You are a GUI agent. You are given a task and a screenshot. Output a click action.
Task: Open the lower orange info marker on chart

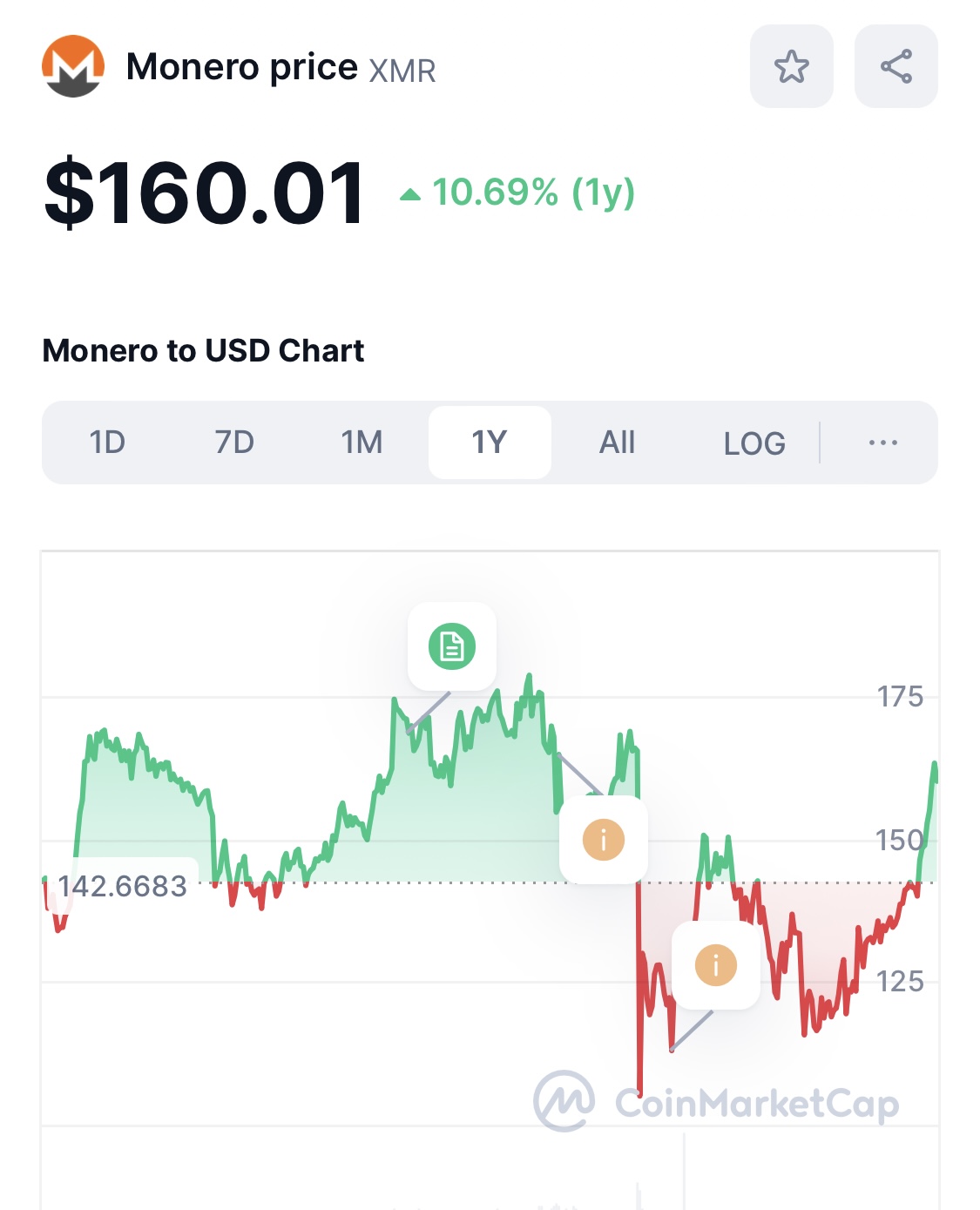click(x=716, y=965)
